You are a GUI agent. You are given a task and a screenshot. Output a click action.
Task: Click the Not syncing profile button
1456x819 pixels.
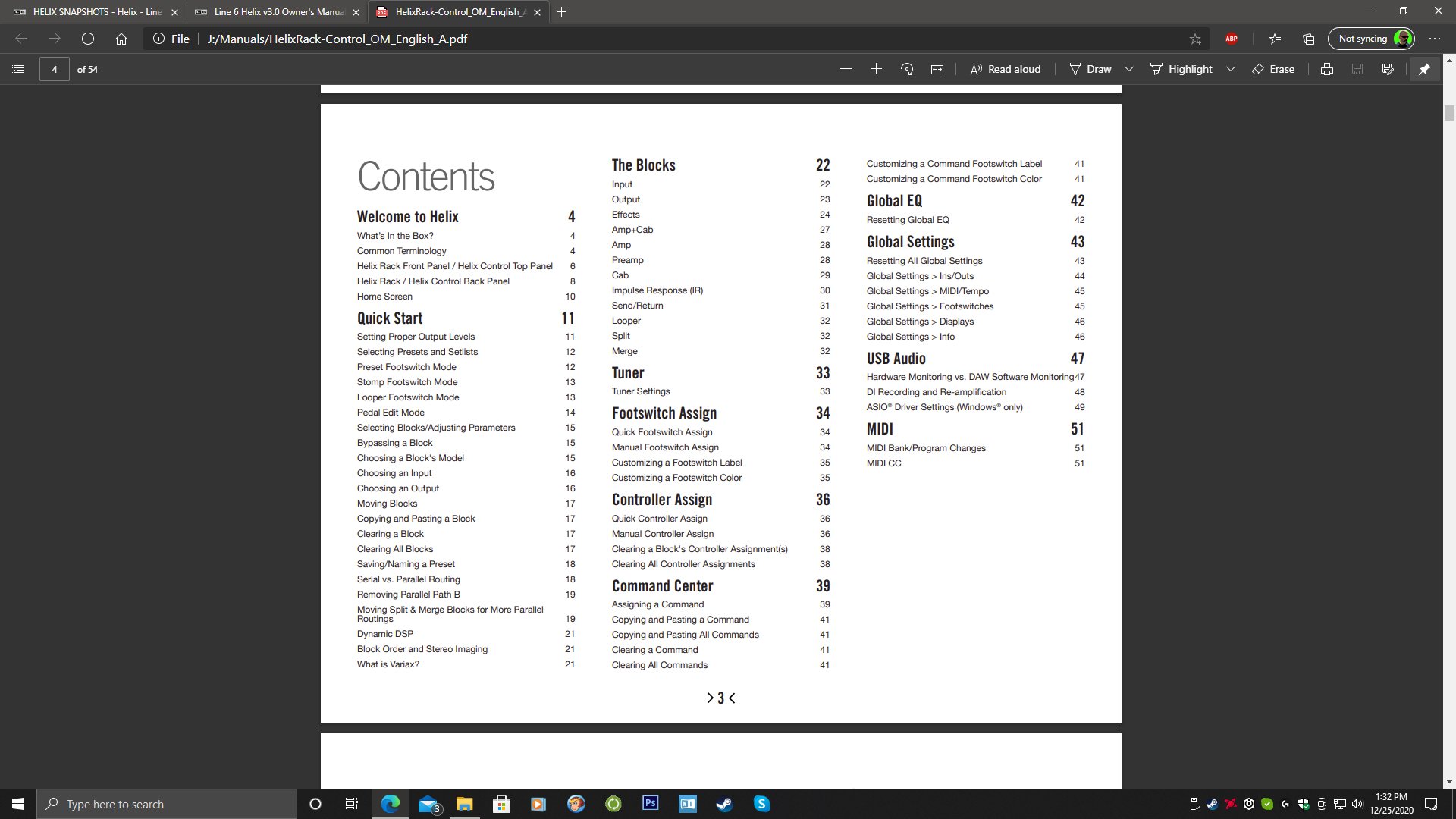point(1371,39)
